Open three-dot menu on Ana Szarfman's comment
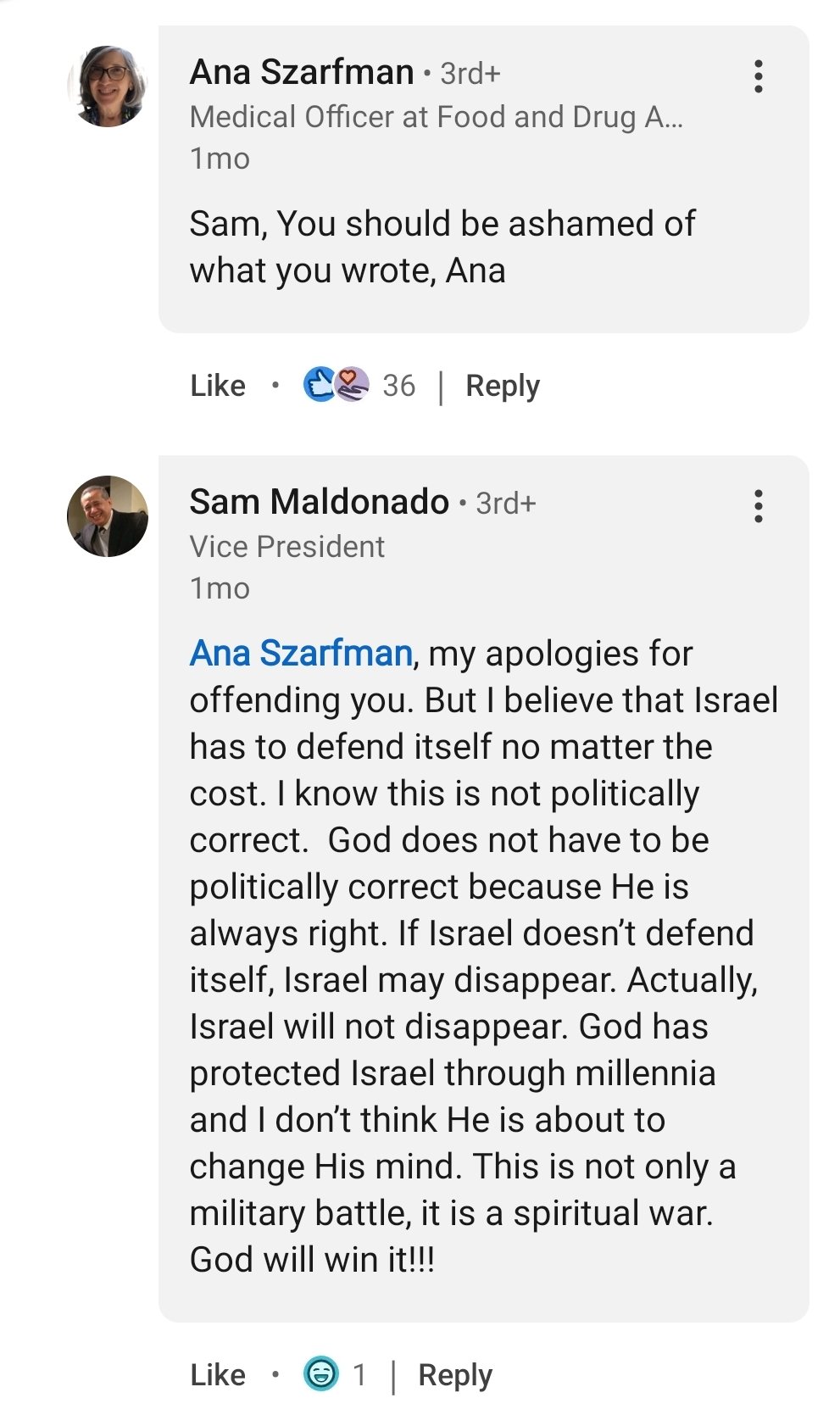The height and width of the screenshot is (1426, 840). click(758, 76)
